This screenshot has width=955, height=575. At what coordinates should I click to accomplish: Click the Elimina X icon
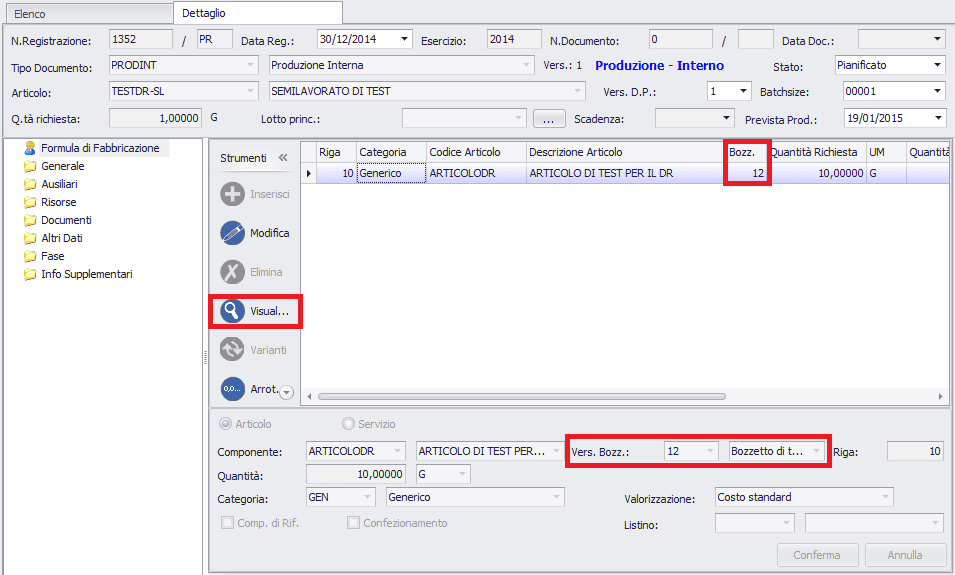232,272
